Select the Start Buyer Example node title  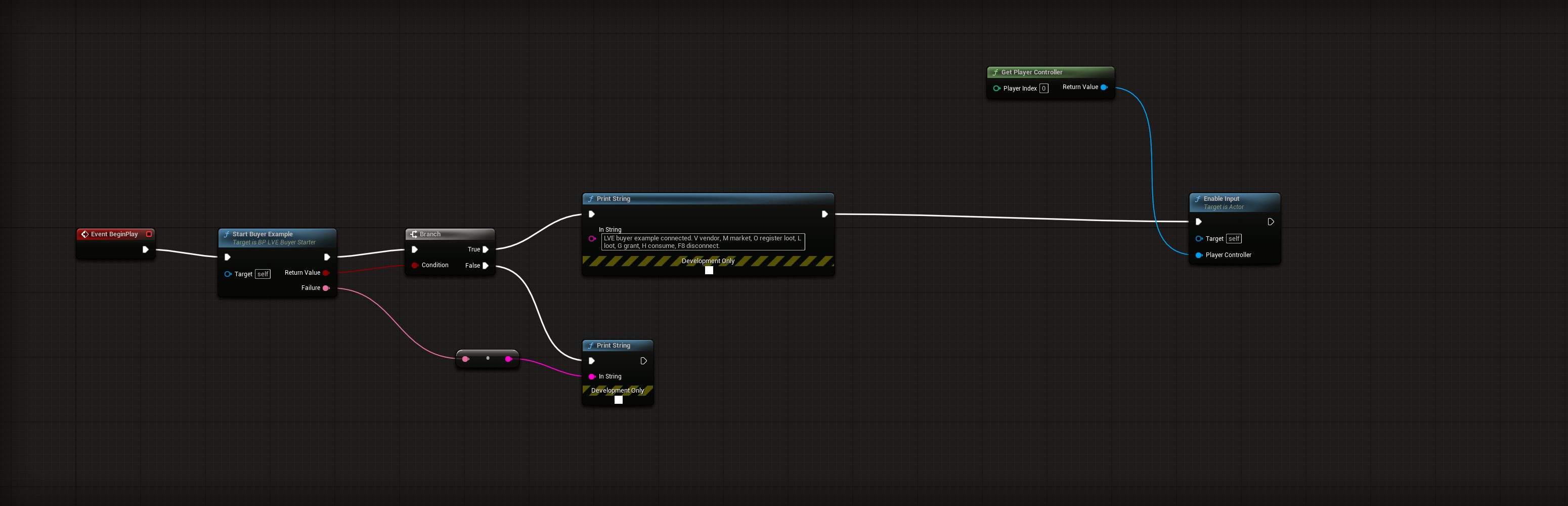[263, 234]
